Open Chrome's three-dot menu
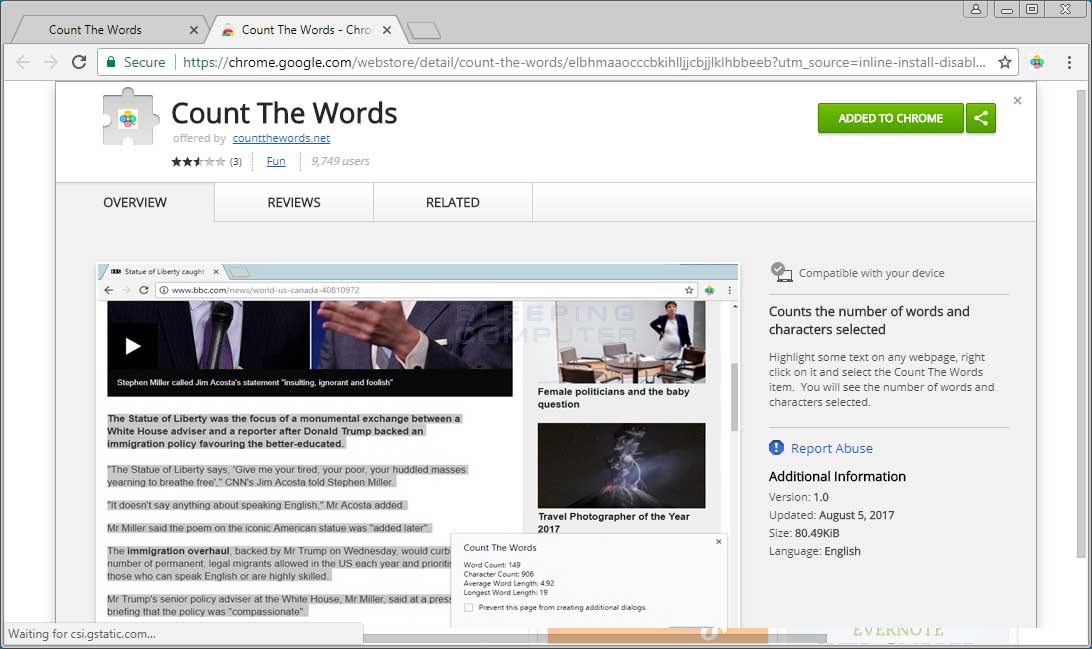The image size is (1092, 649). [x=1069, y=62]
